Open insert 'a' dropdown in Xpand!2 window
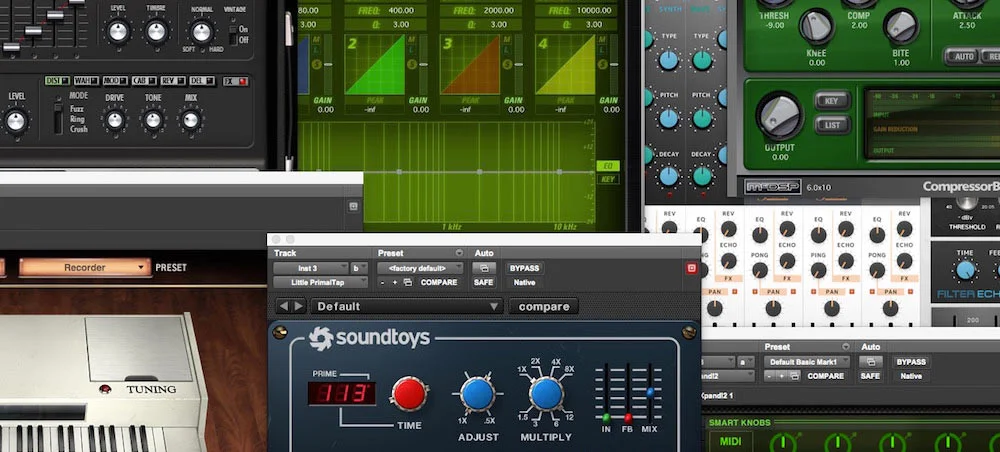This screenshot has width=1000, height=452. [746, 362]
